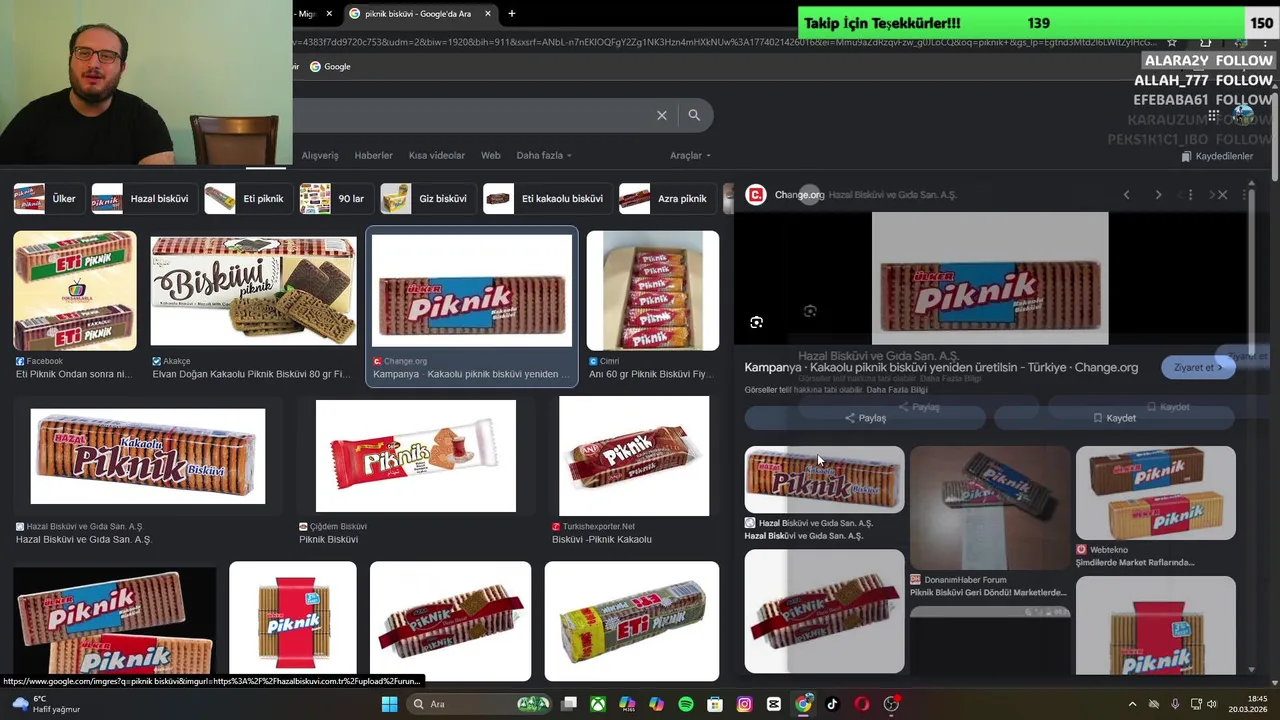Expand Araçlar tools dropdown
Image resolution: width=1280 pixels, height=720 pixels.
pyautogui.click(x=690, y=156)
